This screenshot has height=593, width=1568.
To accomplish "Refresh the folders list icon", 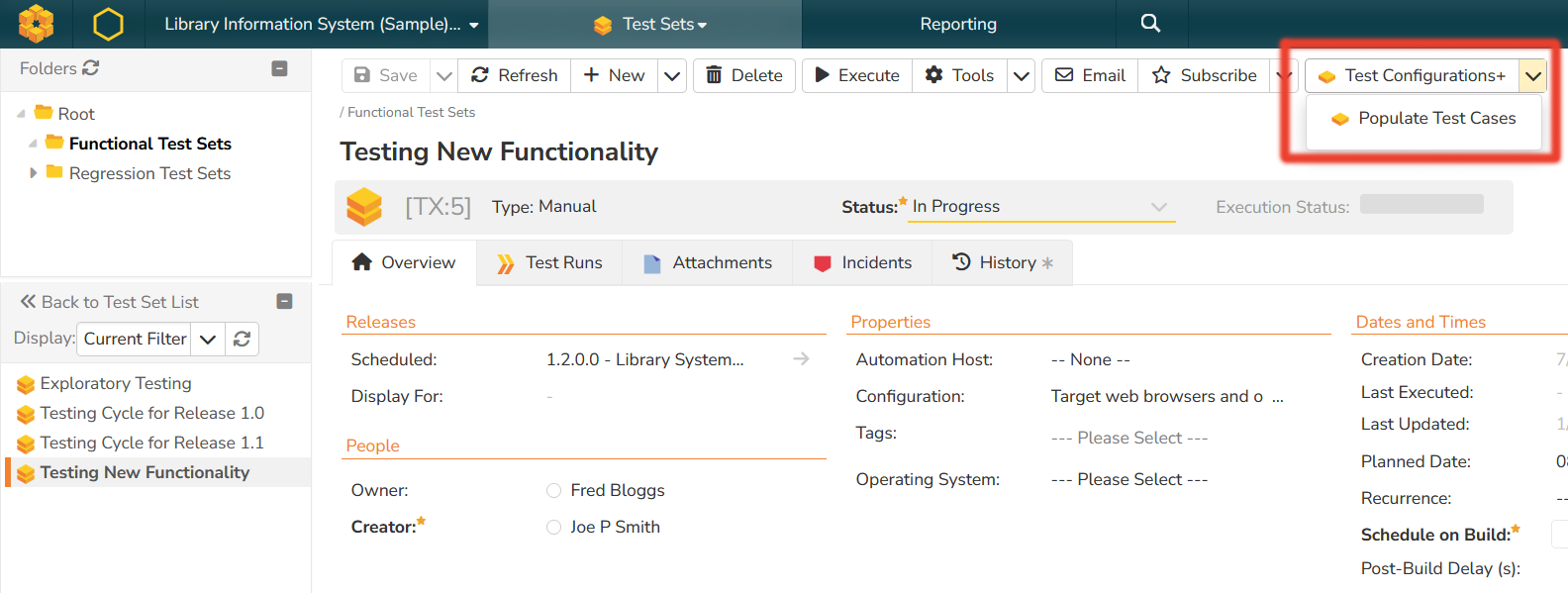I will pyautogui.click(x=91, y=68).
